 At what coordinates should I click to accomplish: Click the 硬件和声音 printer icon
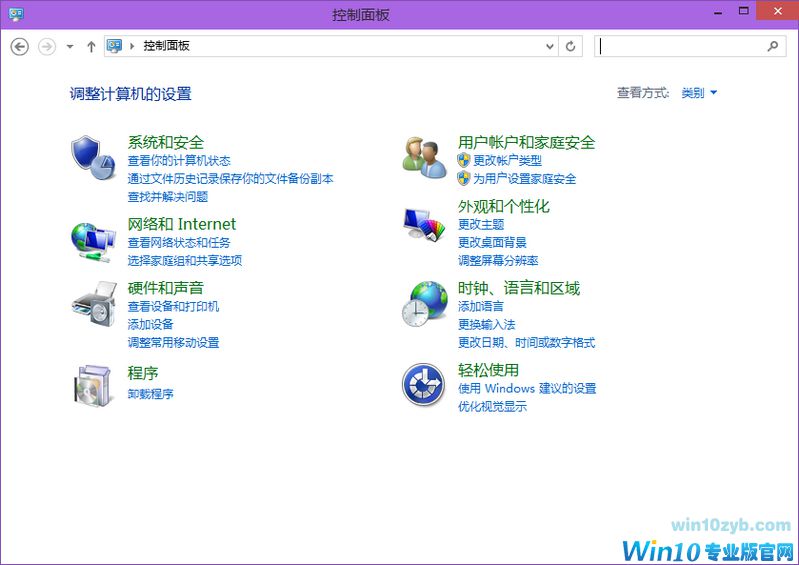coord(93,303)
